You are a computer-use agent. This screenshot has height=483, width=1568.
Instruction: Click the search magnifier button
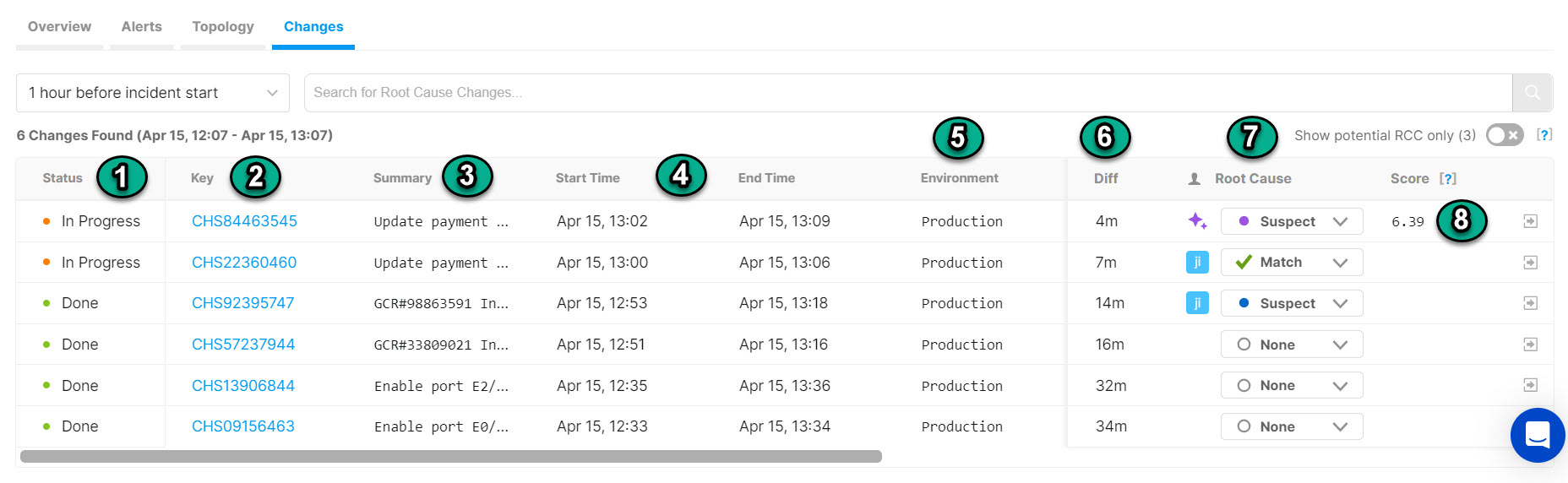pyautogui.click(x=1532, y=93)
